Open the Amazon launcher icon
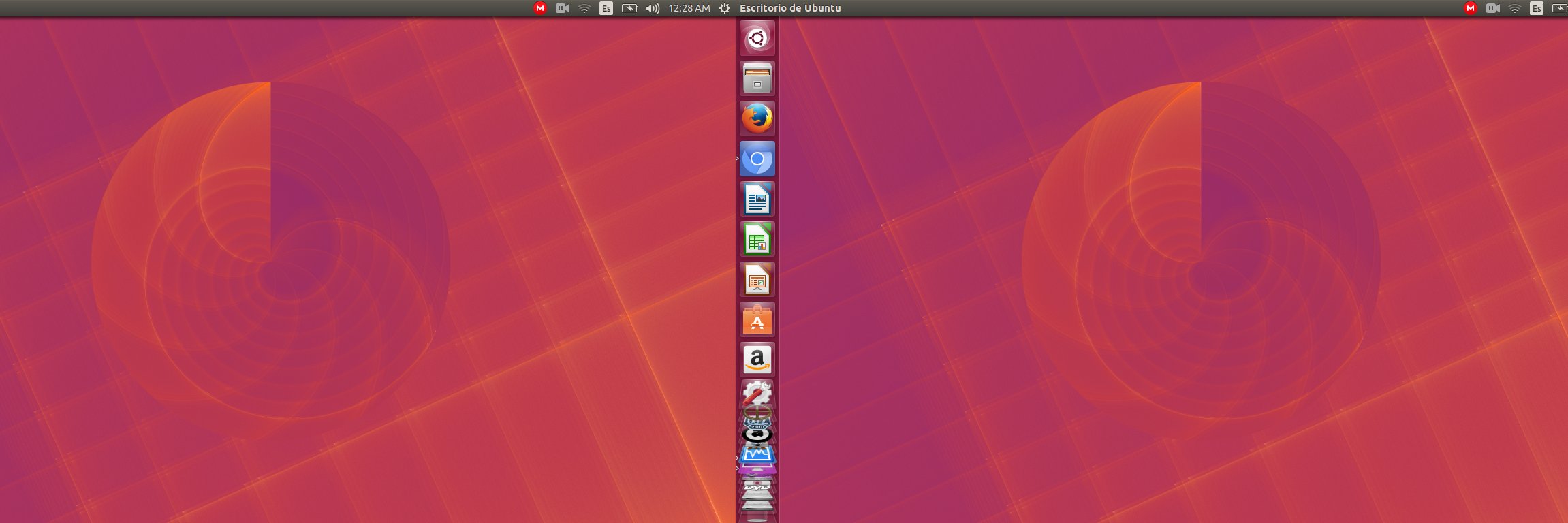Viewport: 1568px width, 523px height. [x=757, y=360]
